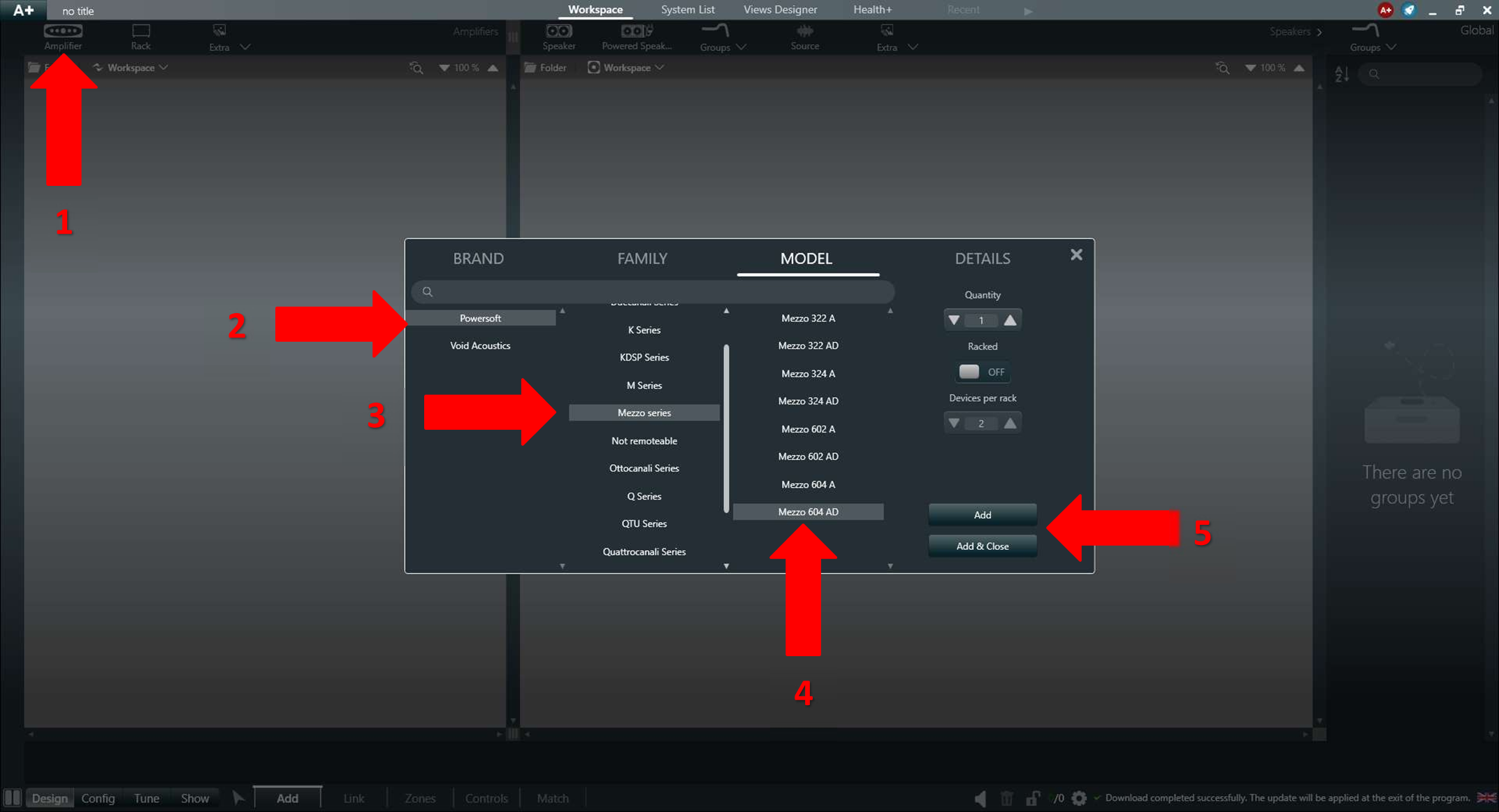Click the Add button in dialog
Image resolution: width=1499 pixels, height=812 pixels.
click(982, 515)
